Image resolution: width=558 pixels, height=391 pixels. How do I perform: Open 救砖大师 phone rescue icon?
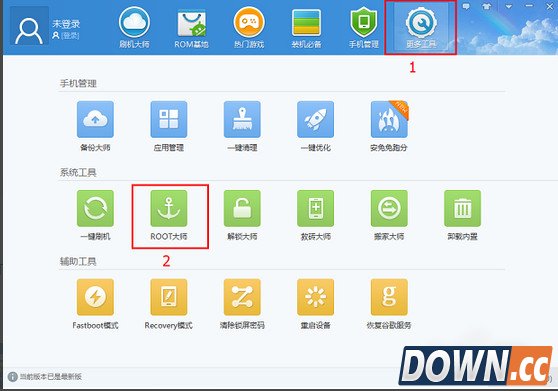pyautogui.click(x=316, y=208)
